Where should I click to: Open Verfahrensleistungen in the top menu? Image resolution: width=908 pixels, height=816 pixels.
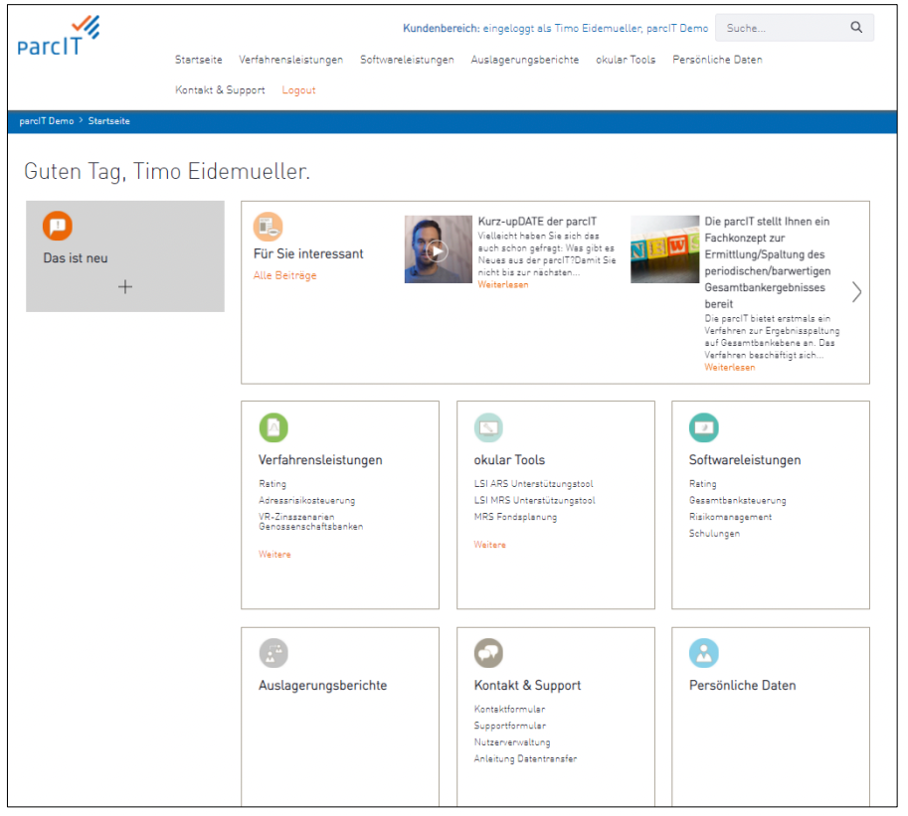291,60
